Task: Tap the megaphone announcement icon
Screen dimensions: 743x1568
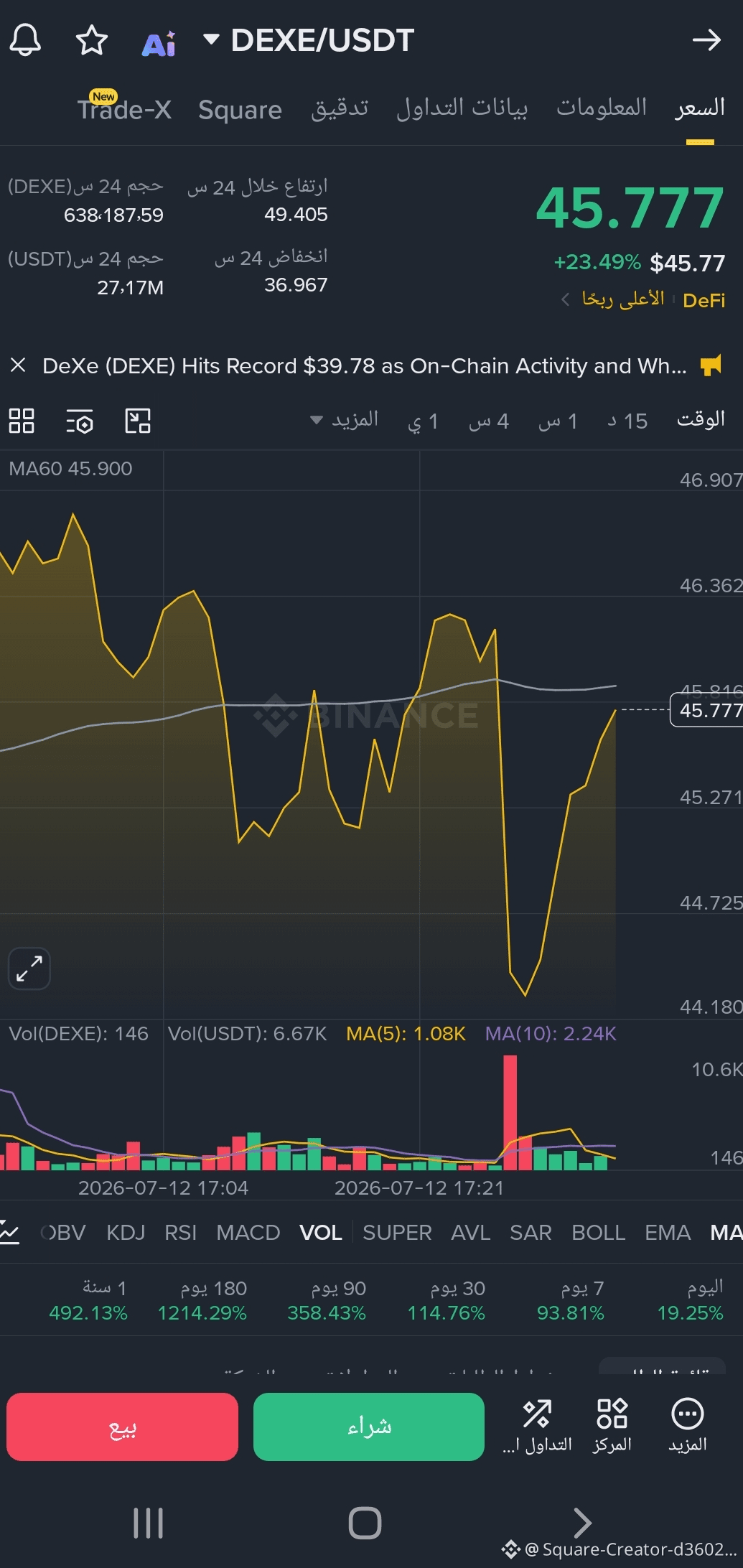Action: pyautogui.click(x=711, y=365)
